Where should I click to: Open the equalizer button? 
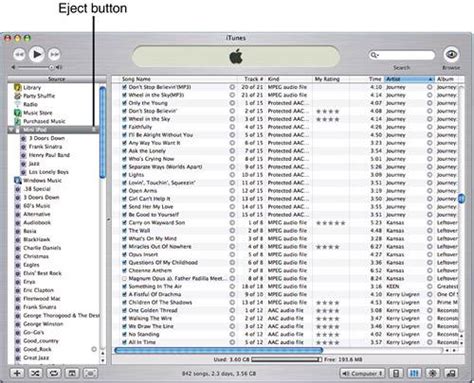(414, 373)
